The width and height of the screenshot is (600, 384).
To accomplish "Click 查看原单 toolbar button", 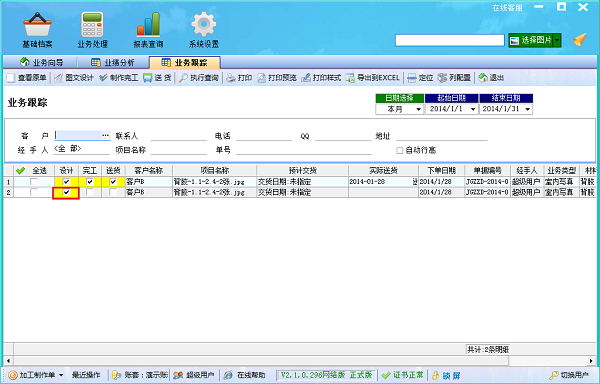I will (27, 78).
